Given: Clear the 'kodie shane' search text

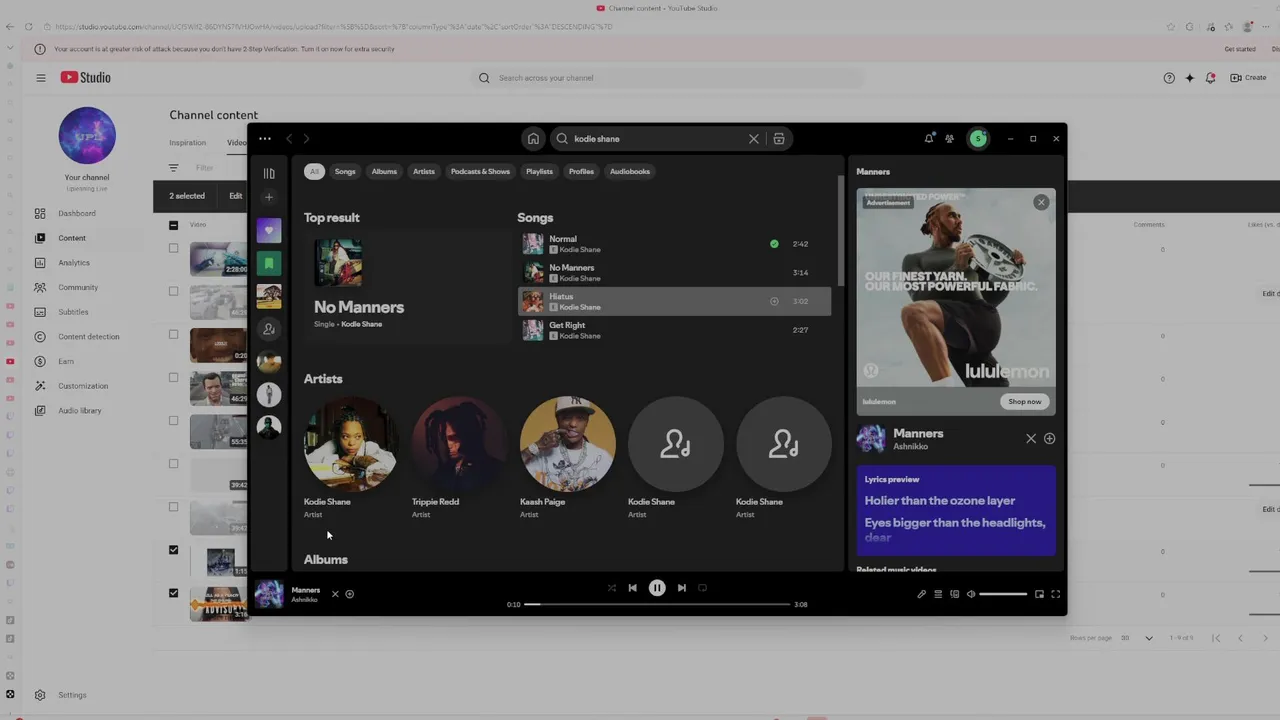Looking at the screenshot, I should [x=754, y=139].
